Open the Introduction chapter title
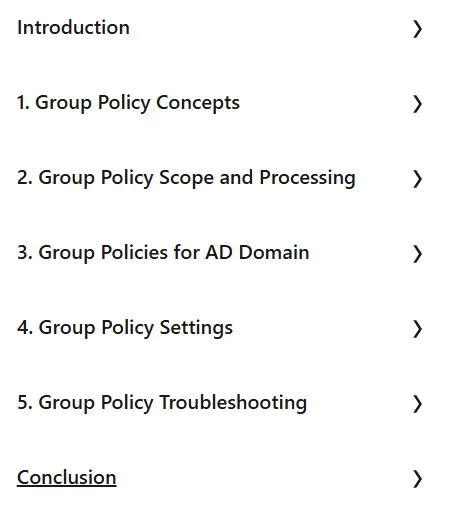This screenshot has width=449, height=514. point(73,27)
